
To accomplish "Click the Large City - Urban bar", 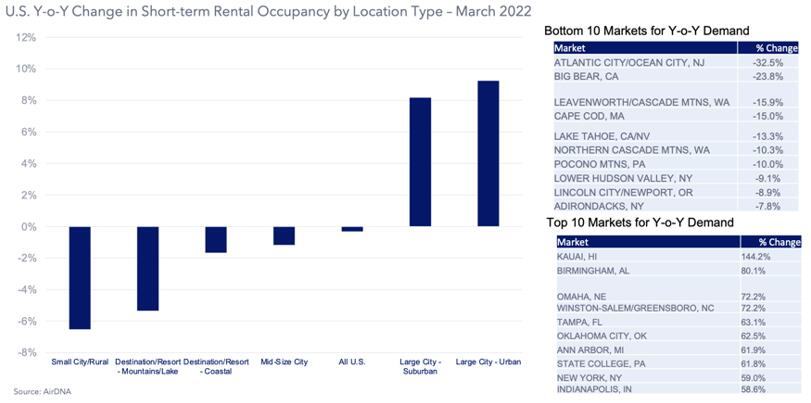I will [x=487, y=153].
